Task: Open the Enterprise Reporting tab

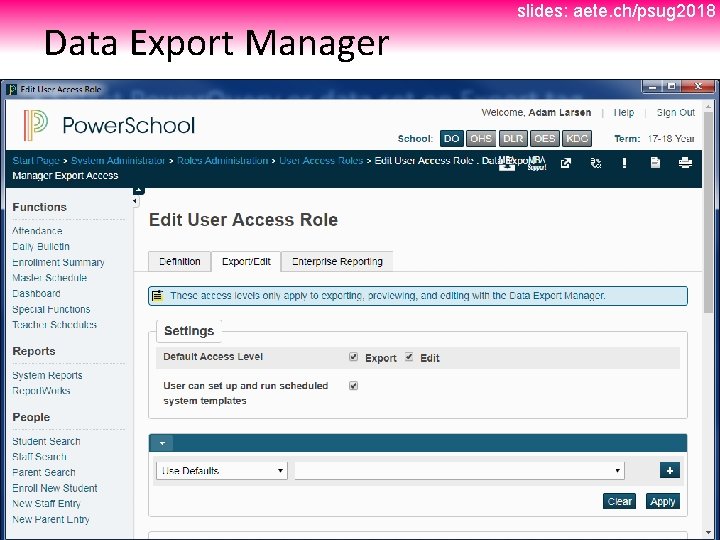Action: pos(337,261)
